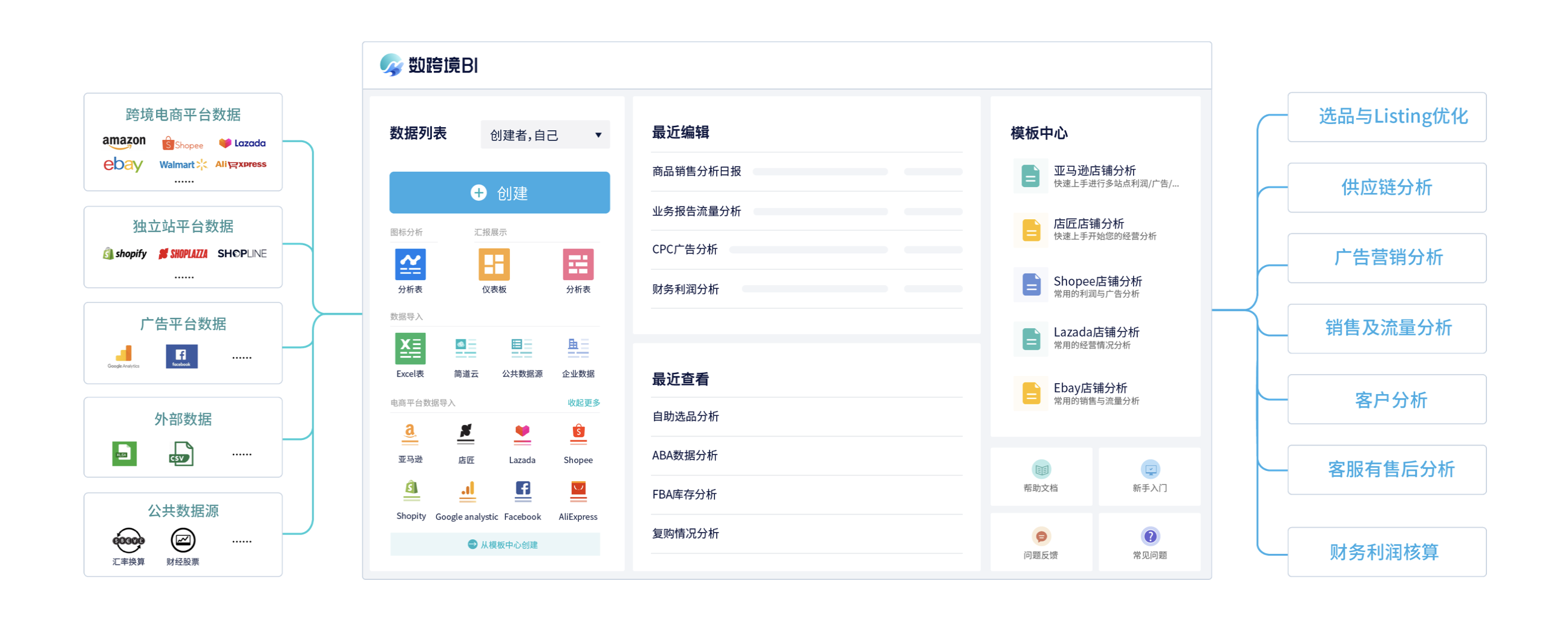Click the shopify logo in 独立站平台数据
This screenshot has height=644, width=1568.
(x=125, y=254)
